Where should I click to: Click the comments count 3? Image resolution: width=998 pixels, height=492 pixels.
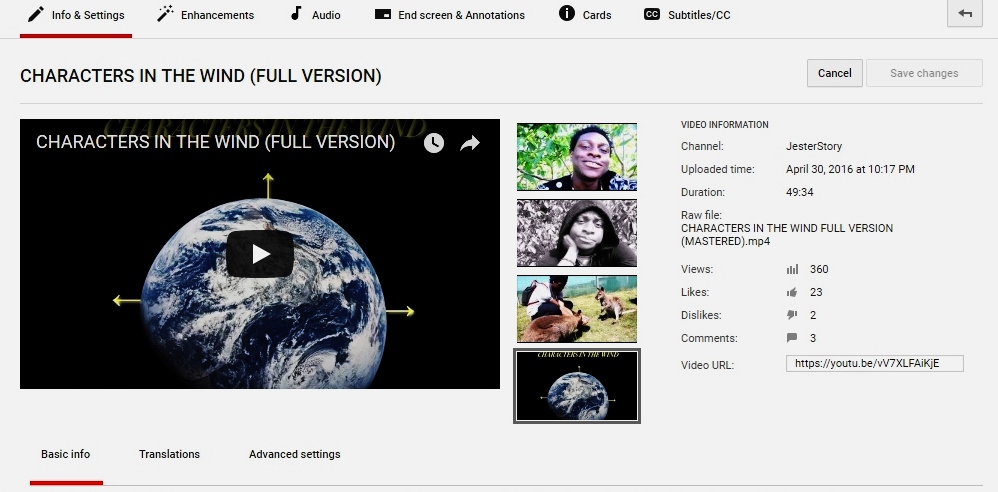click(813, 338)
